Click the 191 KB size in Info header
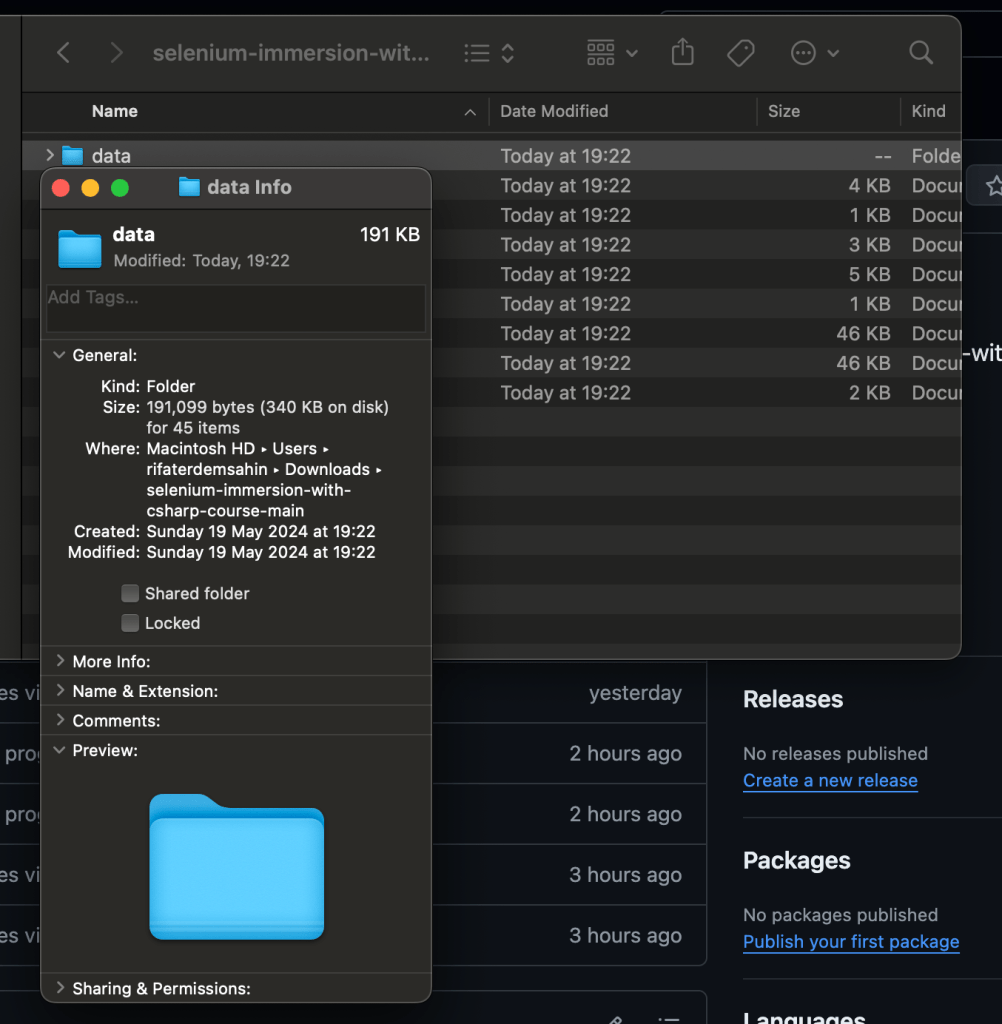Screen dimensions: 1002x1024 [390, 234]
